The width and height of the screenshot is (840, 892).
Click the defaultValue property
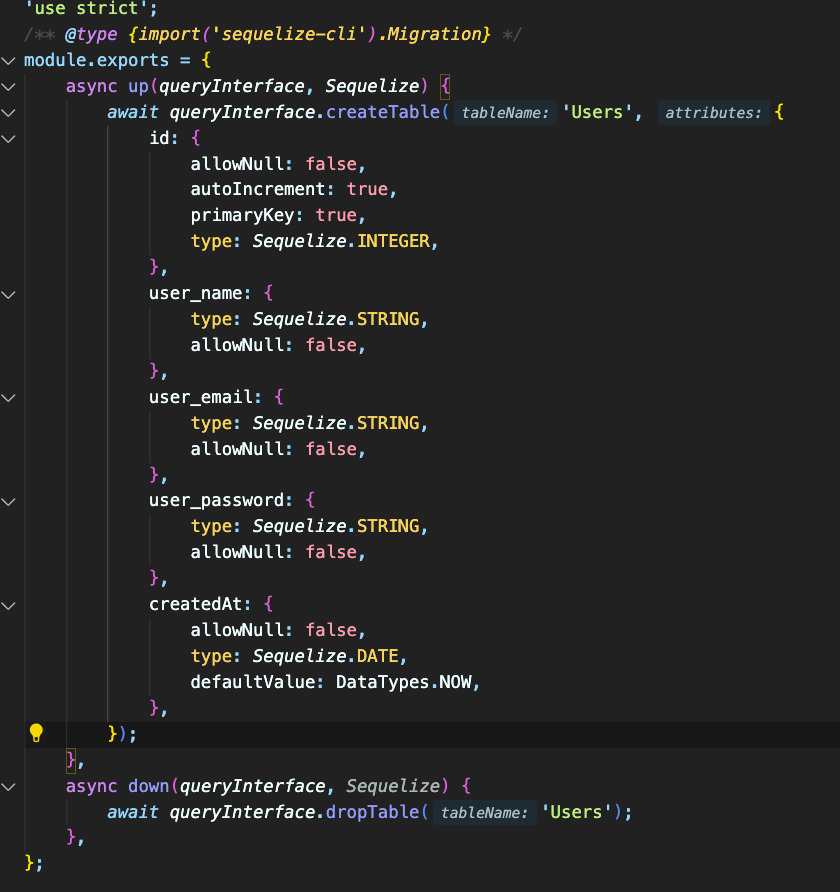(x=253, y=682)
